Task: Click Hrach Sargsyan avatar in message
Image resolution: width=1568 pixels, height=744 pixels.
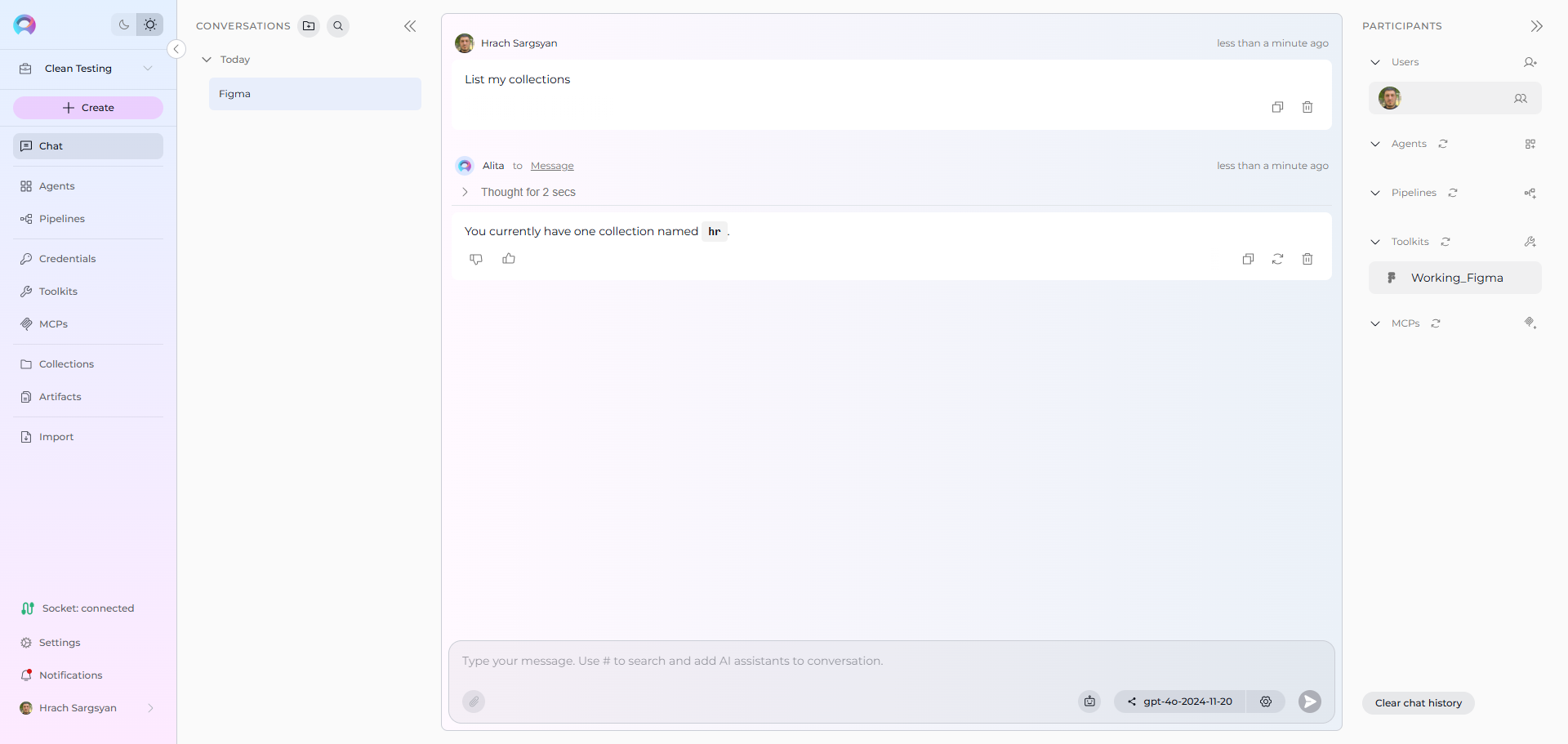Action: click(x=465, y=43)
